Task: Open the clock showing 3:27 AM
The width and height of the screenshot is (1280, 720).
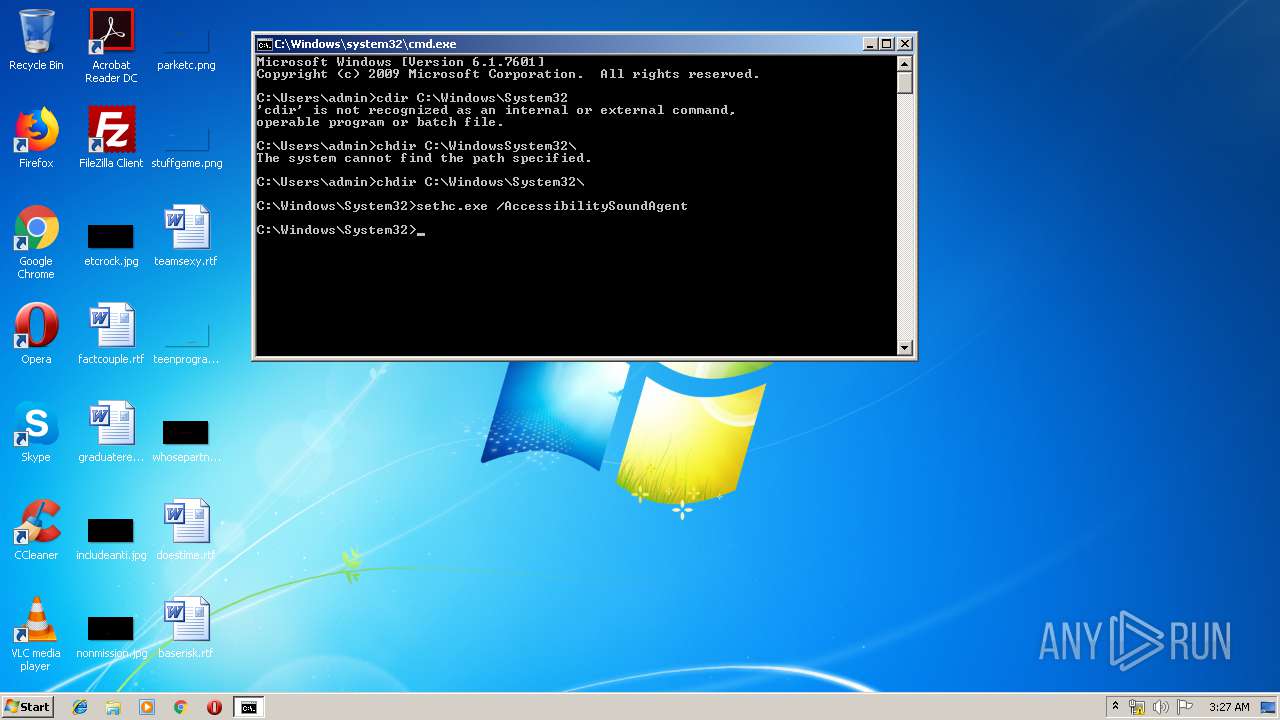Action: click(x=1229, y=707)
